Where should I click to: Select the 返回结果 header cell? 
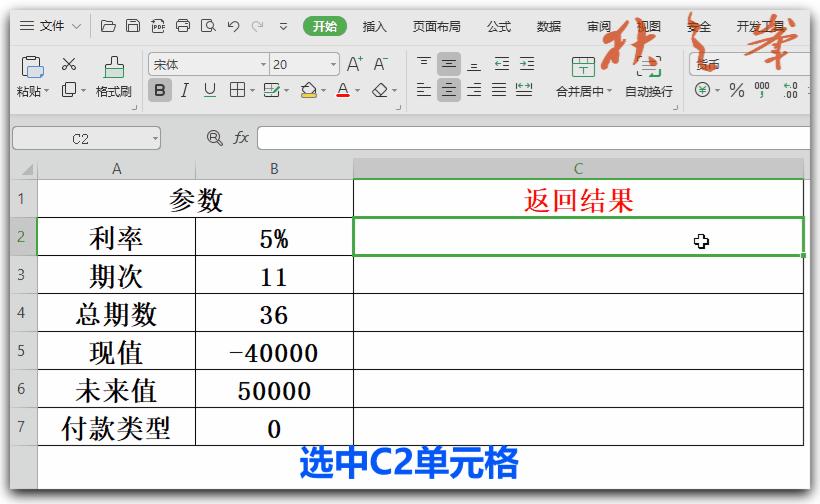578,199
